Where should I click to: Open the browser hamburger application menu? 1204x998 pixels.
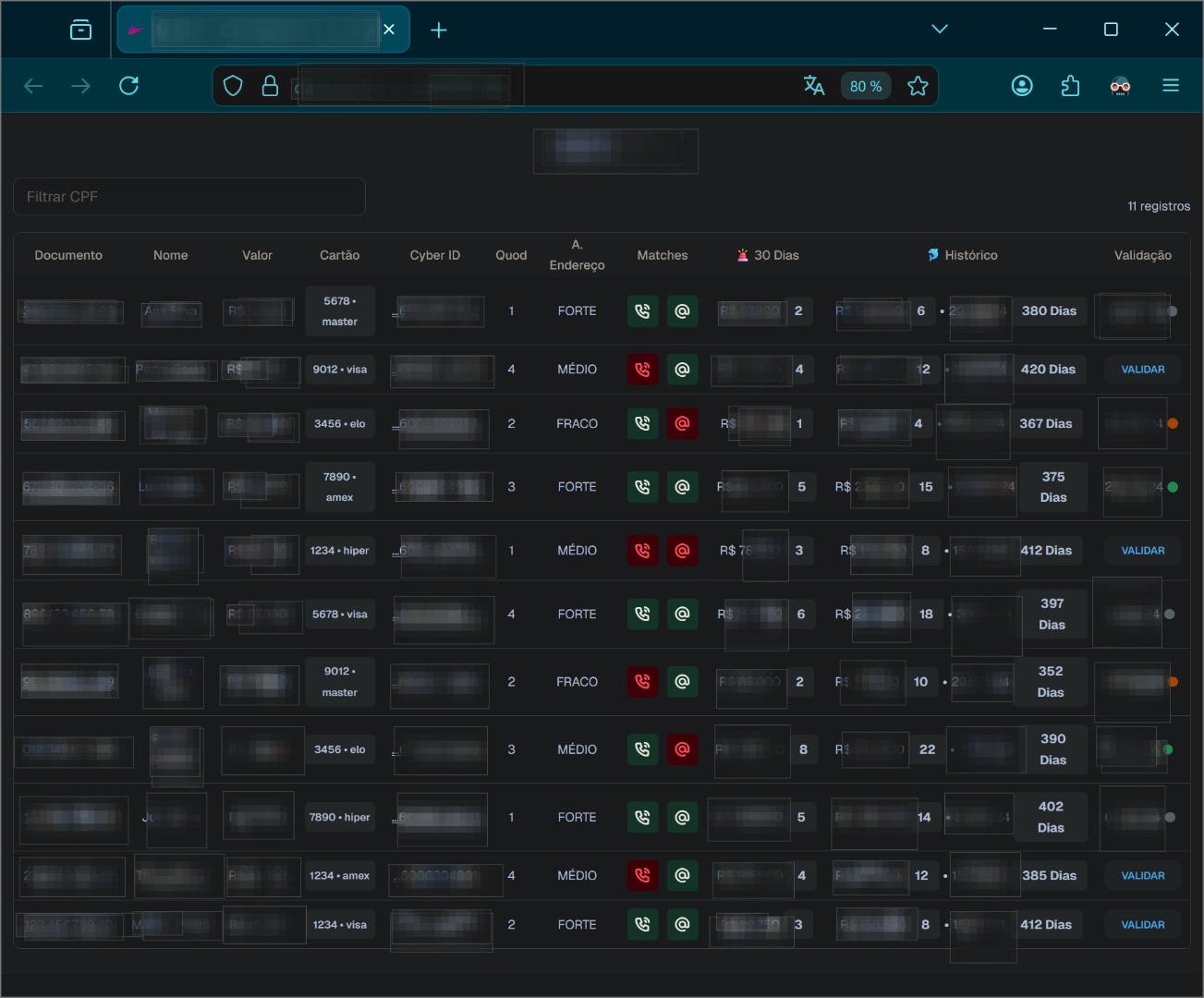[1171, 86]
